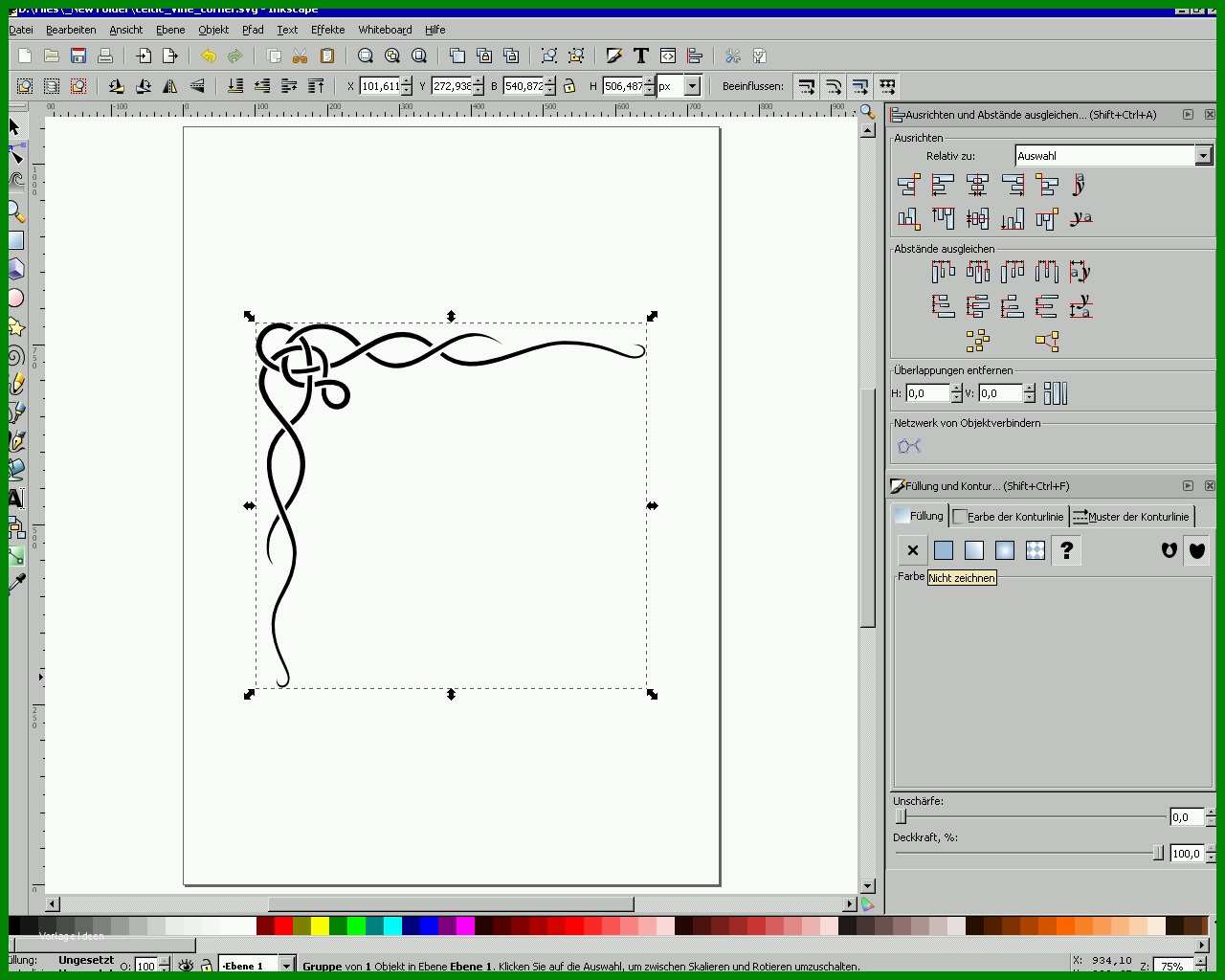Collapse the Füllung und Kontur dialog arrow
Viewport: 1225px width, 980px height.
click(x=1188, y=485)
